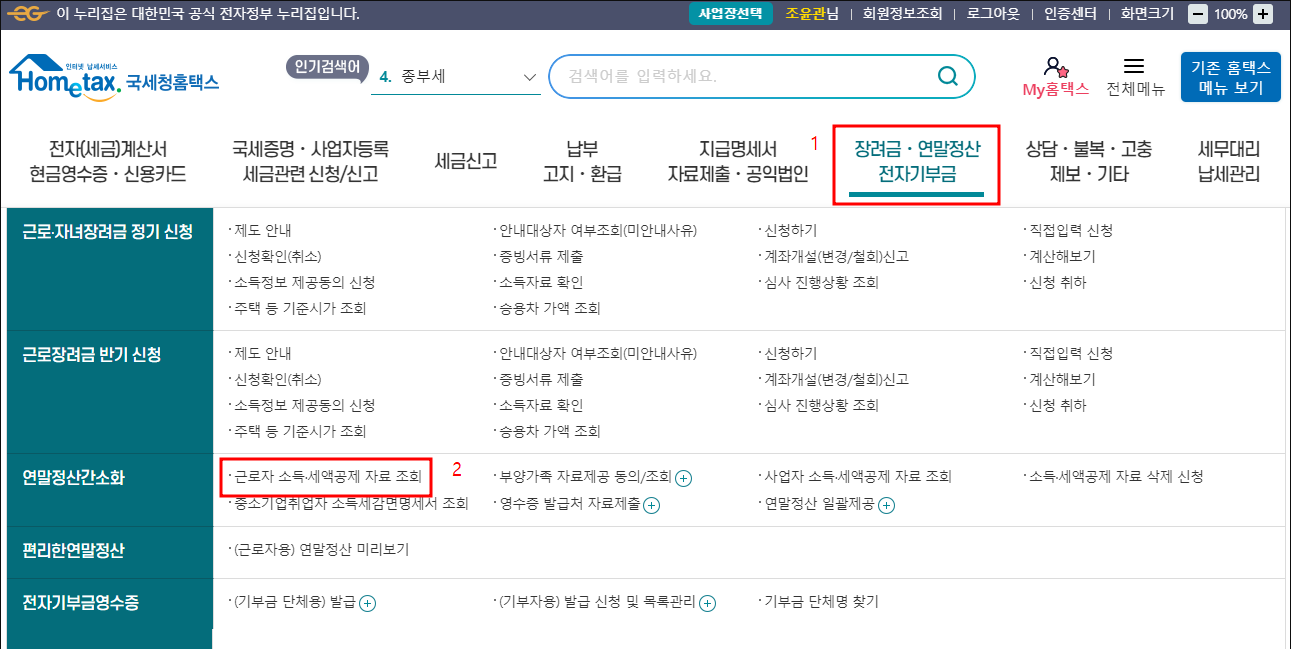1291x649 pixels.
Task: Open the 전체메뉴 hamburger icon
Action: coord(1135,66)
